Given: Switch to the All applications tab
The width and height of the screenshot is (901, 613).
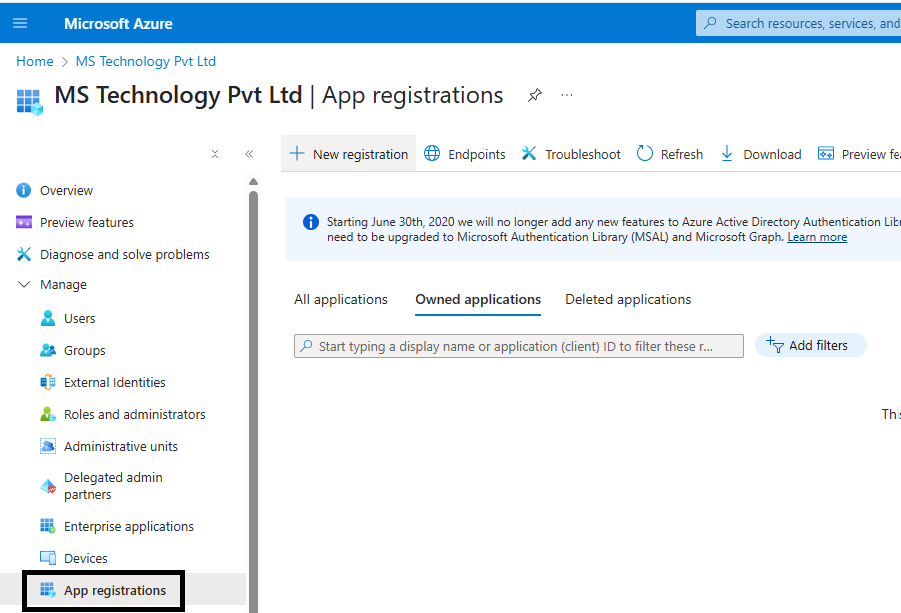Looking at the screenshot, I should (341, 299).
